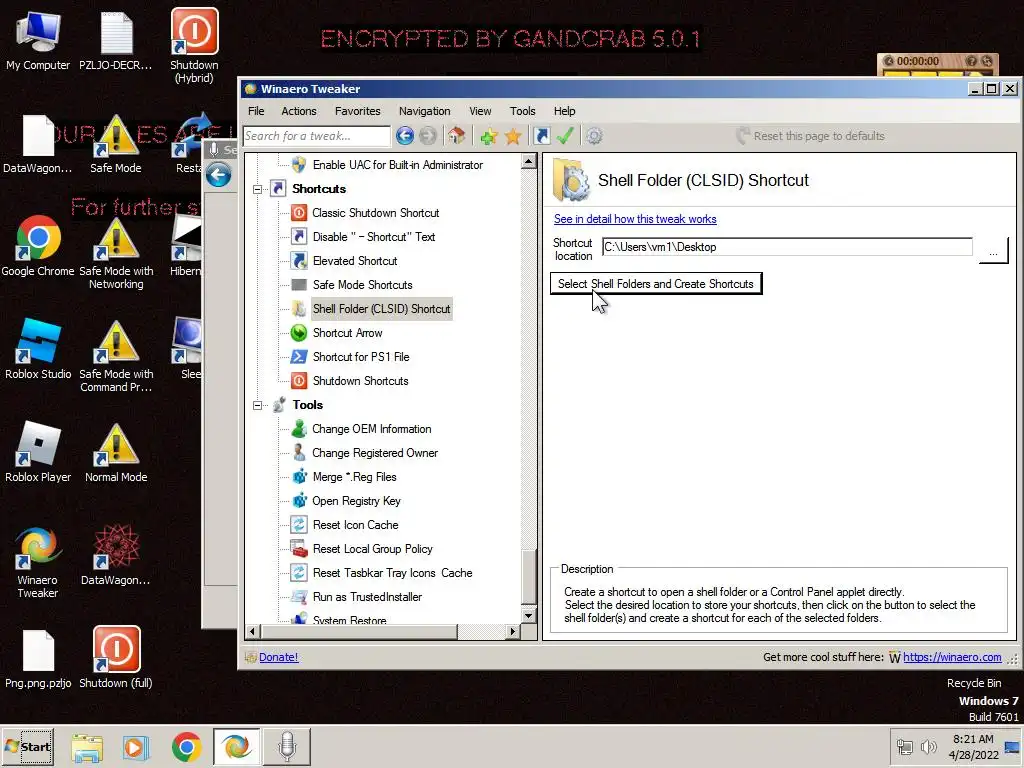The image size is (1024, 768).
Task: Click the green checkmark toolbar icon
Action: point(565,136)
